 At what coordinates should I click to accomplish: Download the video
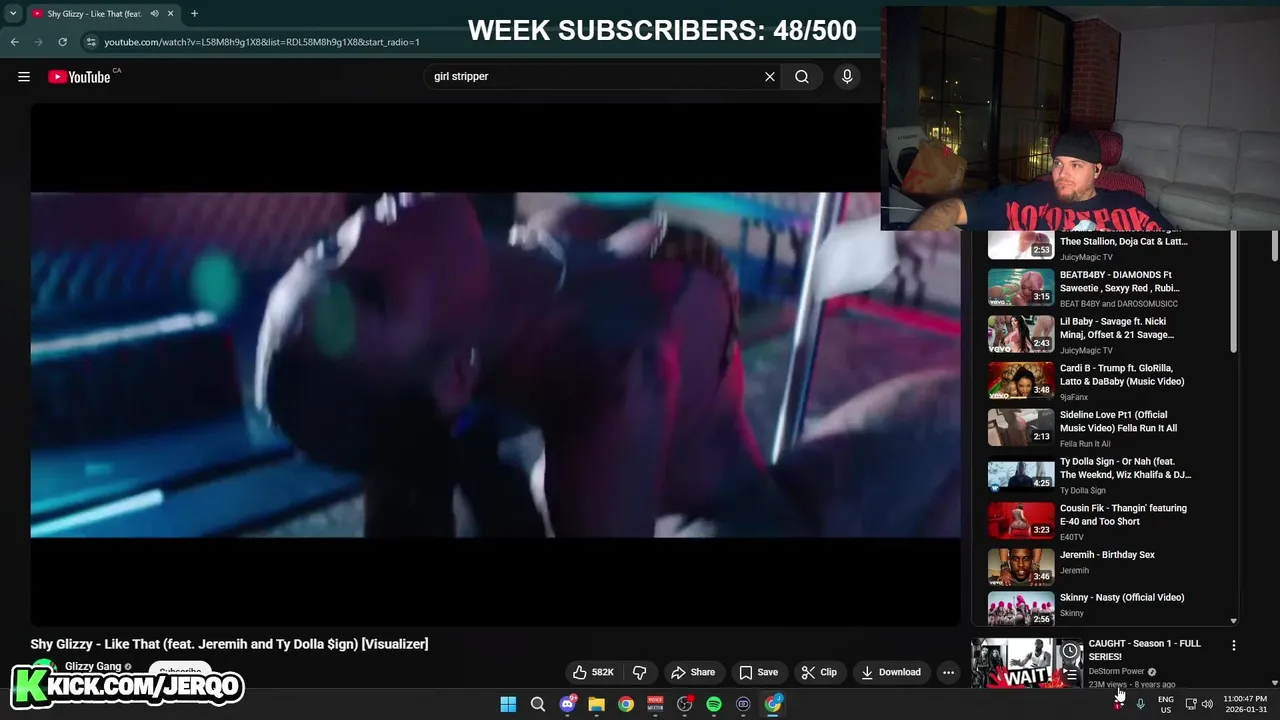pyautogui.click(x=890, y=672)
